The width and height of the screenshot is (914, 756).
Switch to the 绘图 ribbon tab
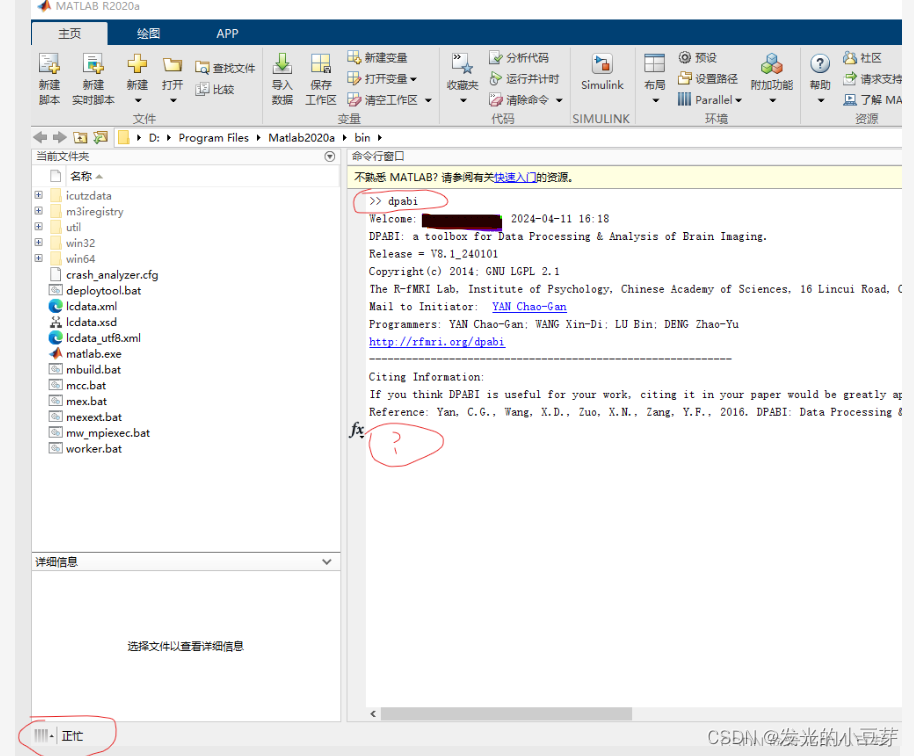click(147, 32)
